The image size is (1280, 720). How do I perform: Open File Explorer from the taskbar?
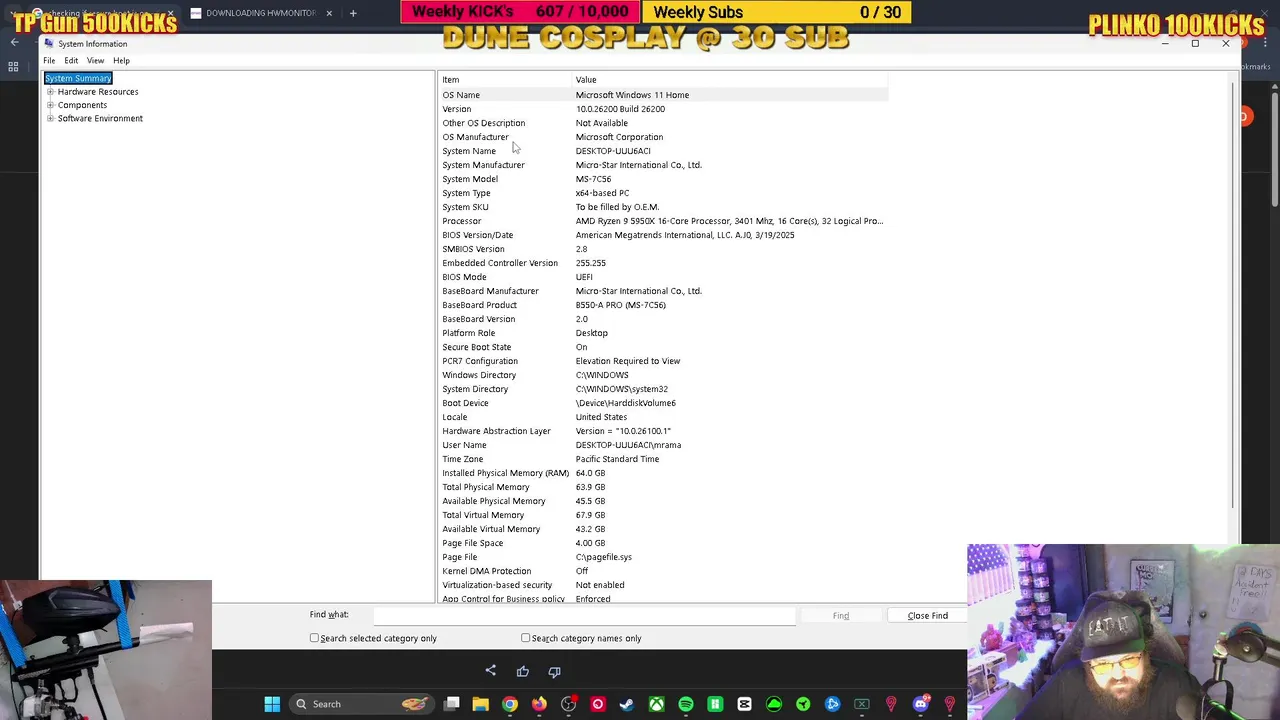pos(480,704)
